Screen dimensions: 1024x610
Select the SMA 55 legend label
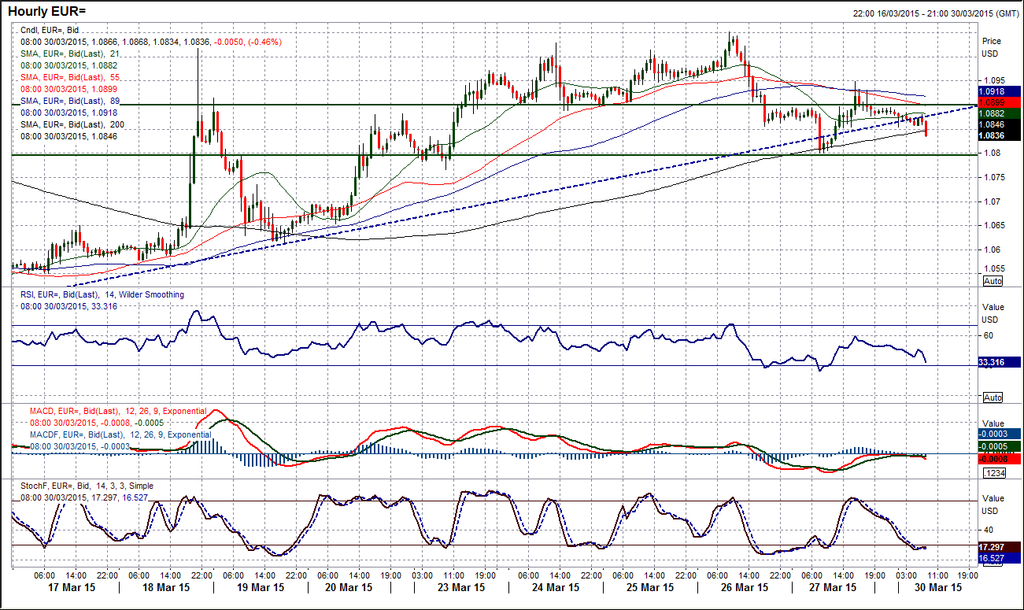70,77
